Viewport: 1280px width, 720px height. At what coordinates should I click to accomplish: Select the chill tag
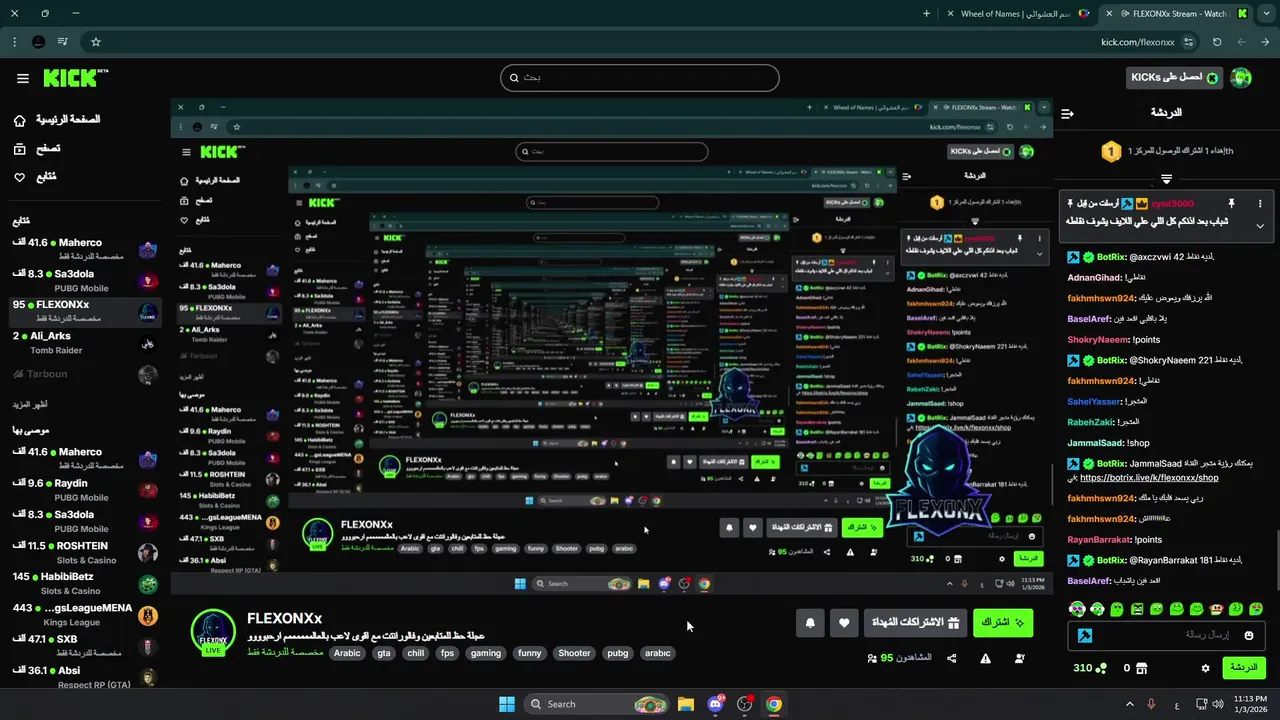pos(416,653)
